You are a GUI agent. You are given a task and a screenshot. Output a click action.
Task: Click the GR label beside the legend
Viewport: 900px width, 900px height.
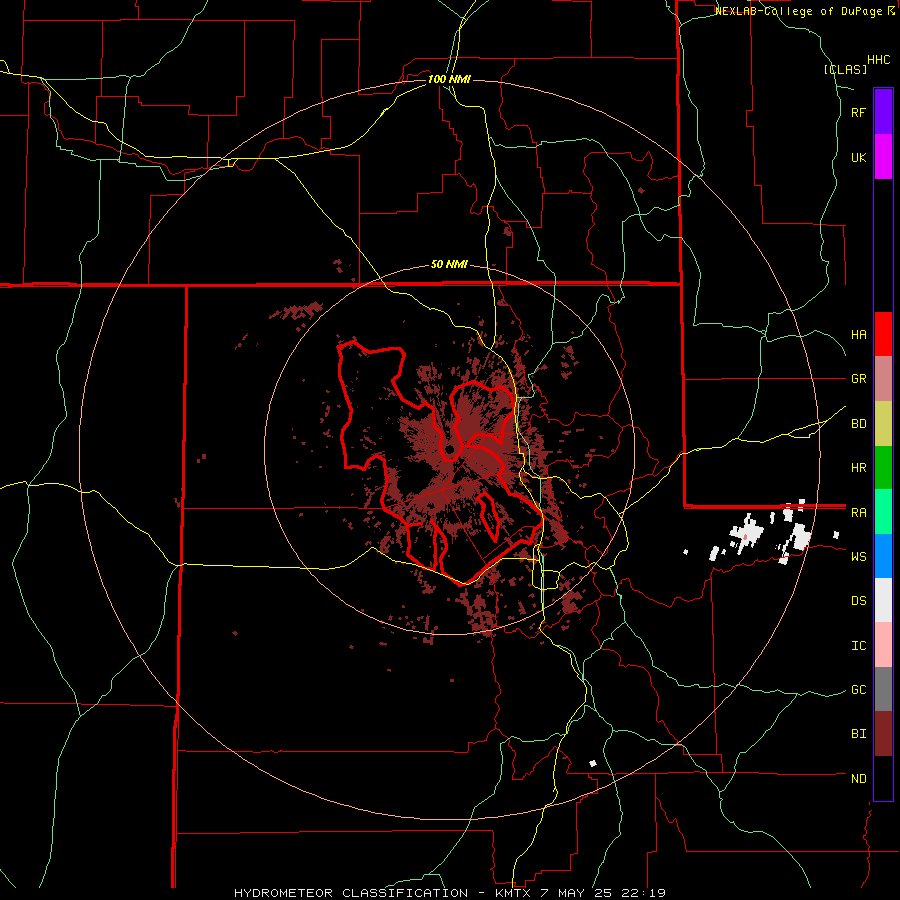[x=858, y=379]
